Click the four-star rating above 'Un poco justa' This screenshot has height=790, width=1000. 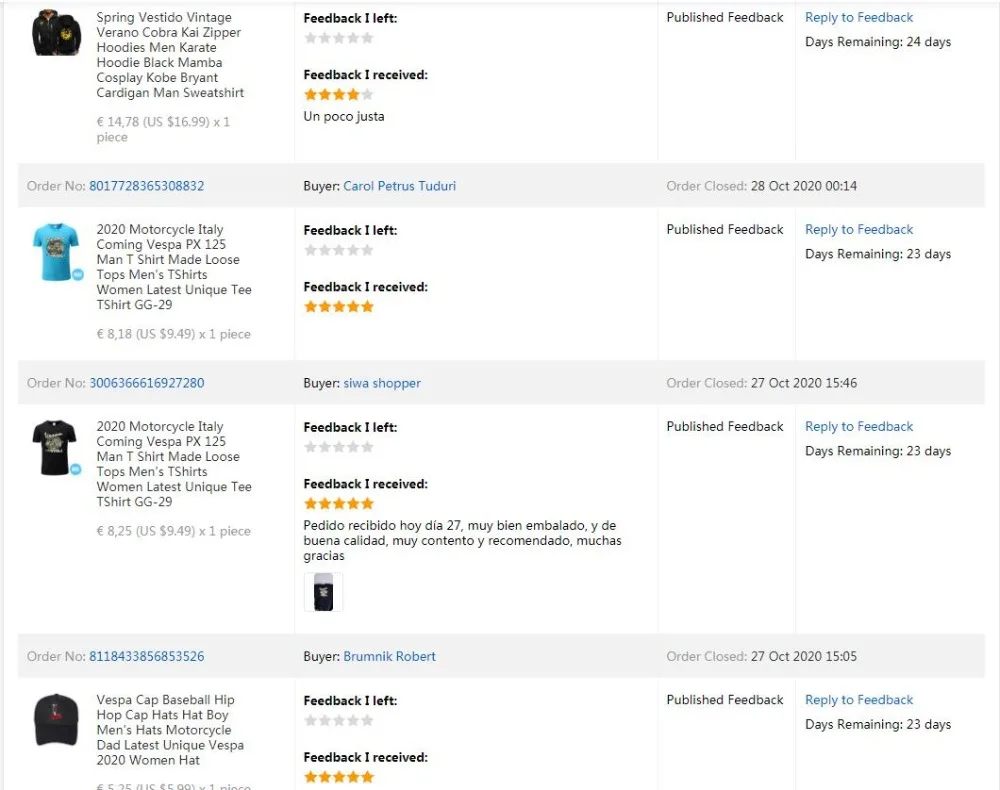click(x=338, y=95)
